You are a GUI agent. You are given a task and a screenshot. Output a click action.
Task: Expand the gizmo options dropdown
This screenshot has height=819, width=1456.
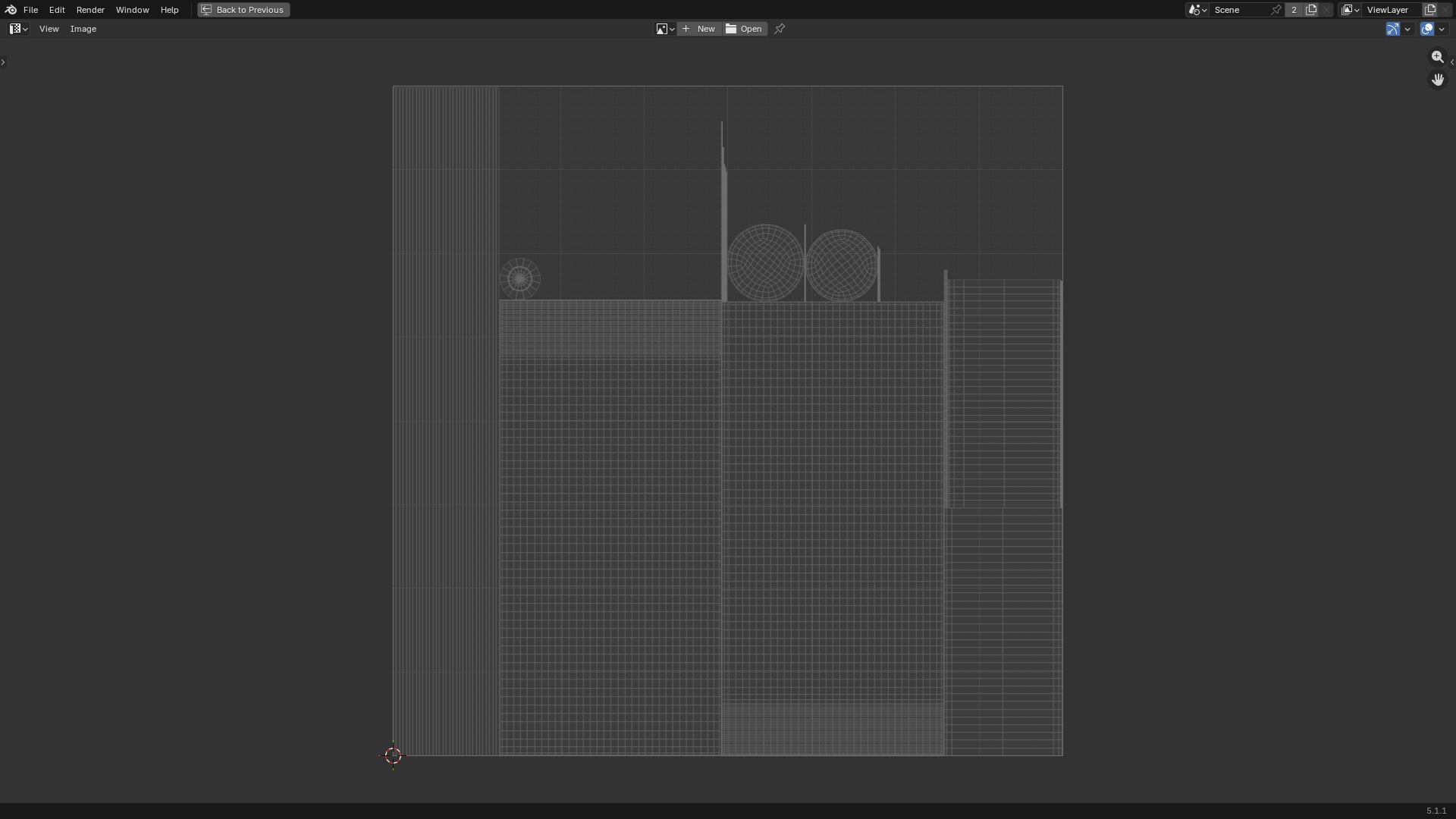coord(1407,29)
